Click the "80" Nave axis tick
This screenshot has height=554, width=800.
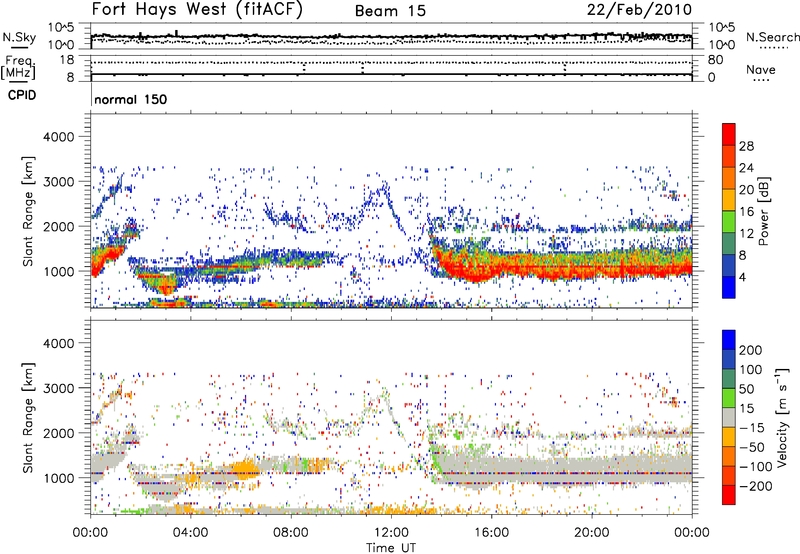pos(715,60)
